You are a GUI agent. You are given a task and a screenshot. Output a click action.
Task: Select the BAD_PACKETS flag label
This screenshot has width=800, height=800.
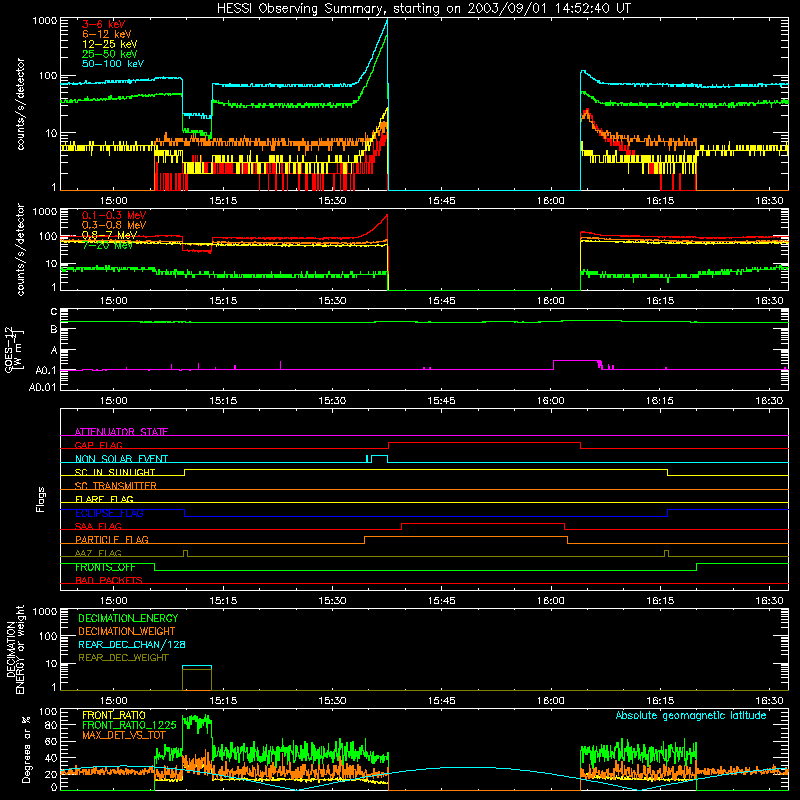coord(109,580)
